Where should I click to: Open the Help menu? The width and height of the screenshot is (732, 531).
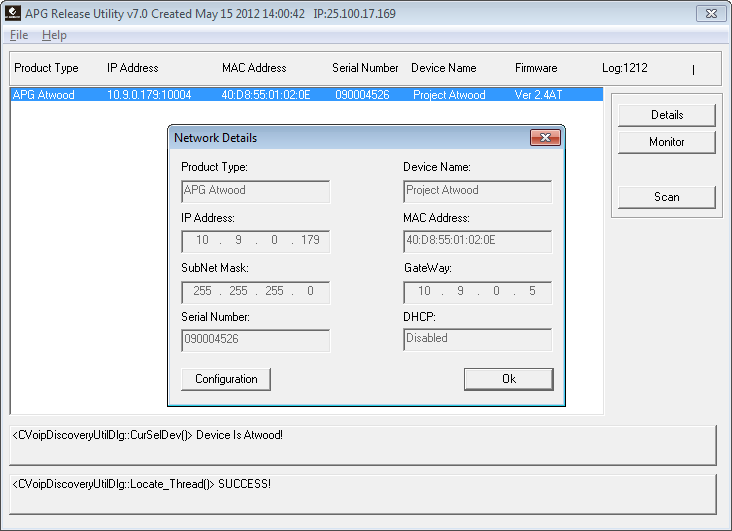point(54,35)
